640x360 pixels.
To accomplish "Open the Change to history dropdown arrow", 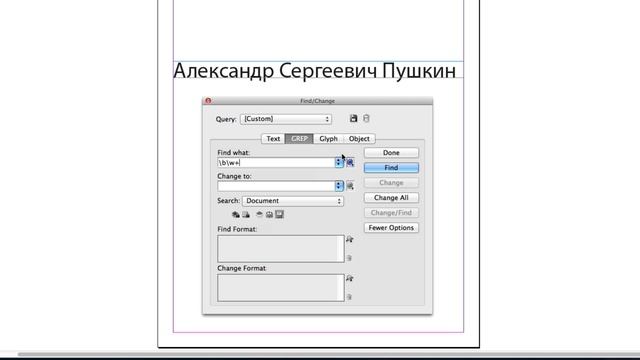I will 339,186.
